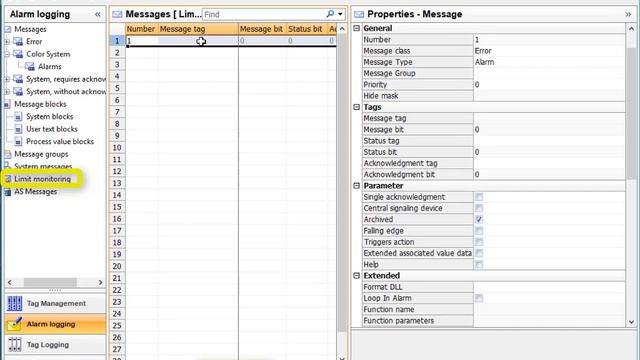This screenshot has height=360, width=640.
Task: Open Tag Logging editor
Action: 55,344
